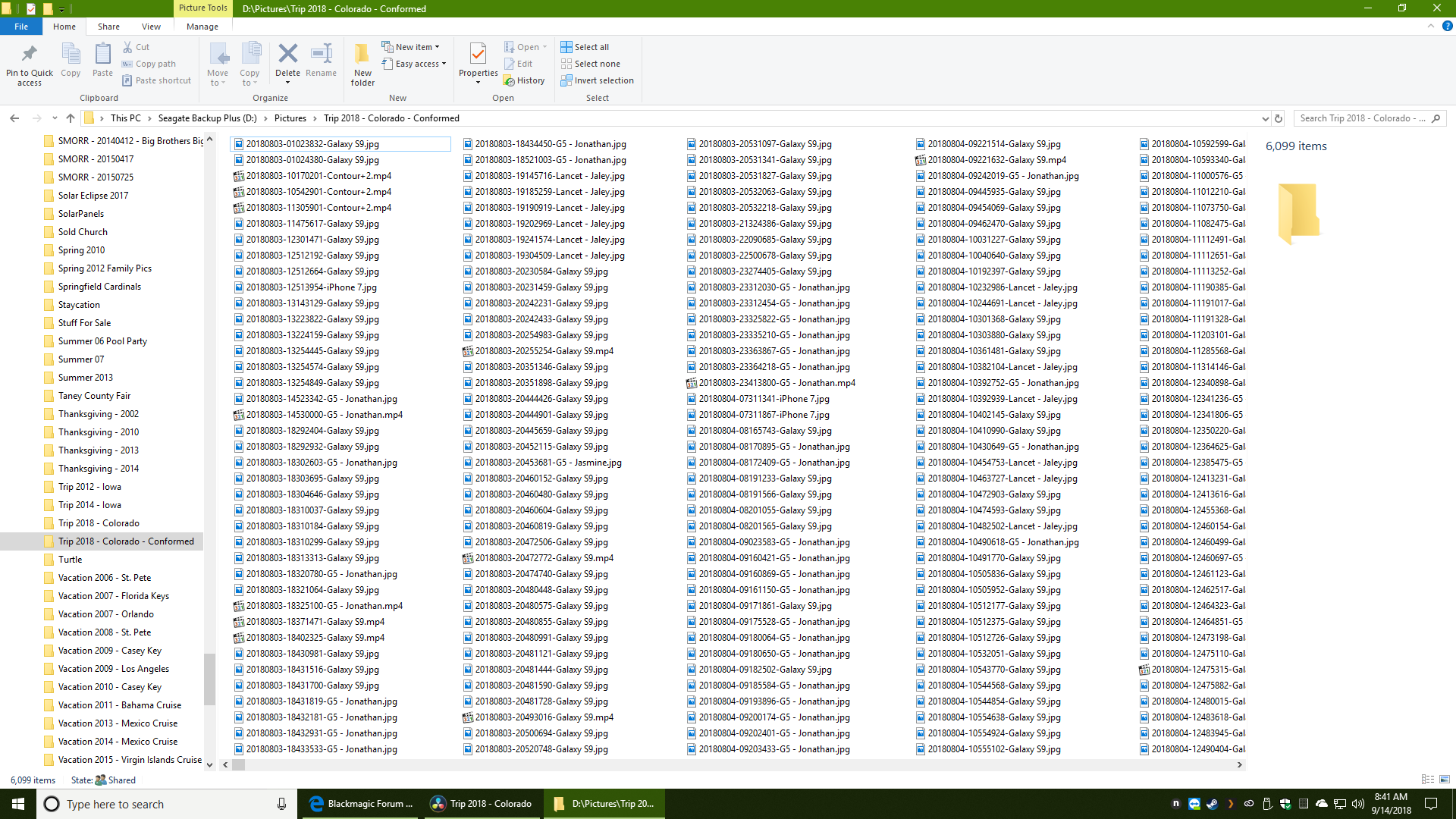This screenshot has height=819, width=1456.
Task: Select Solar Eclipse 2017 folder in tree
Action: [93, 196]
